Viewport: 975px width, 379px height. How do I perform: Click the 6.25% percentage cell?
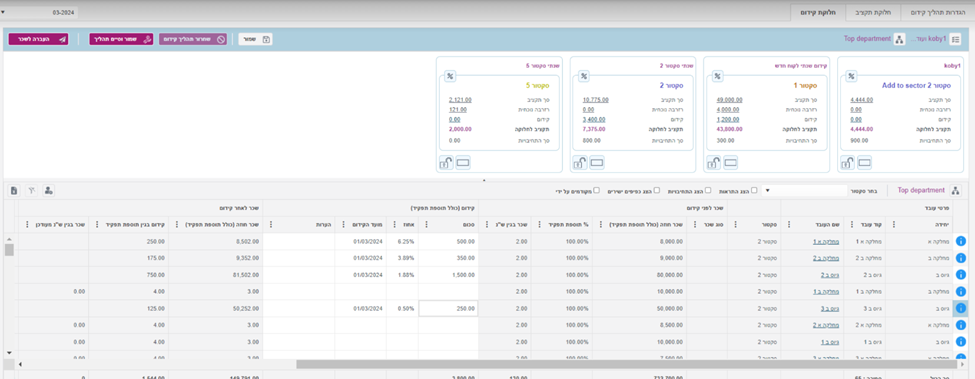[402, 241]
